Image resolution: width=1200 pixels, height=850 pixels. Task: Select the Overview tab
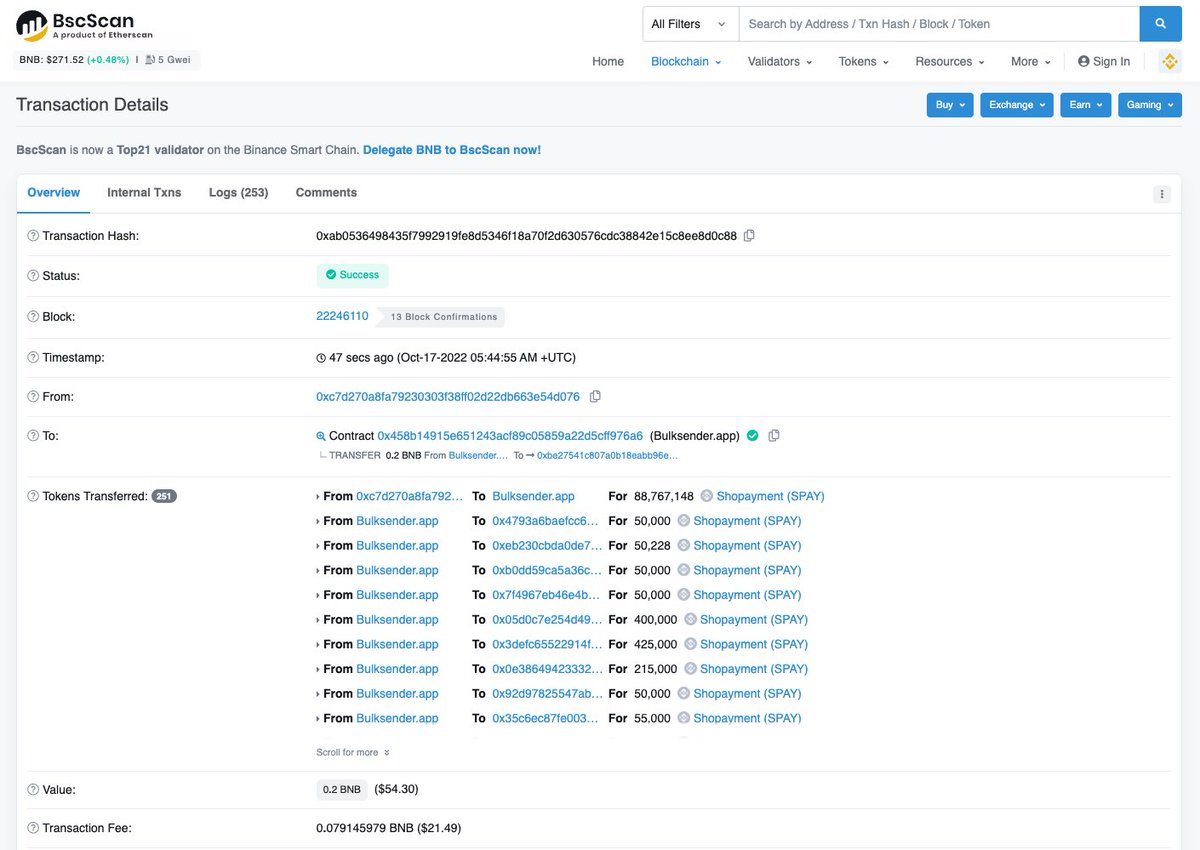coord(54,193)
